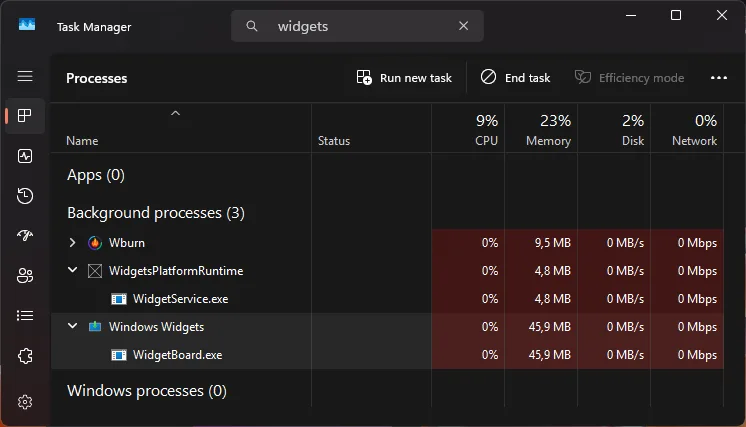Open the Services sidebar icon
The width and height of the screenshot is (746, 427).
click(25, 356)
